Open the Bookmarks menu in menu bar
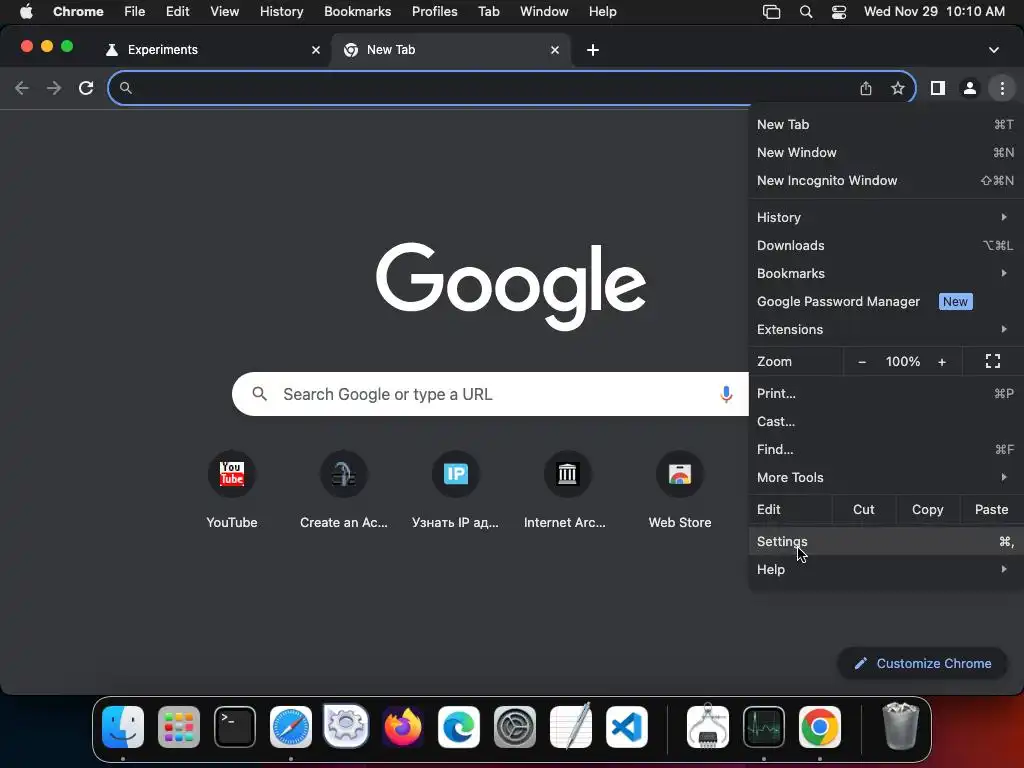The width and height of the screenshot is (1024, 768). coord(357,12)
